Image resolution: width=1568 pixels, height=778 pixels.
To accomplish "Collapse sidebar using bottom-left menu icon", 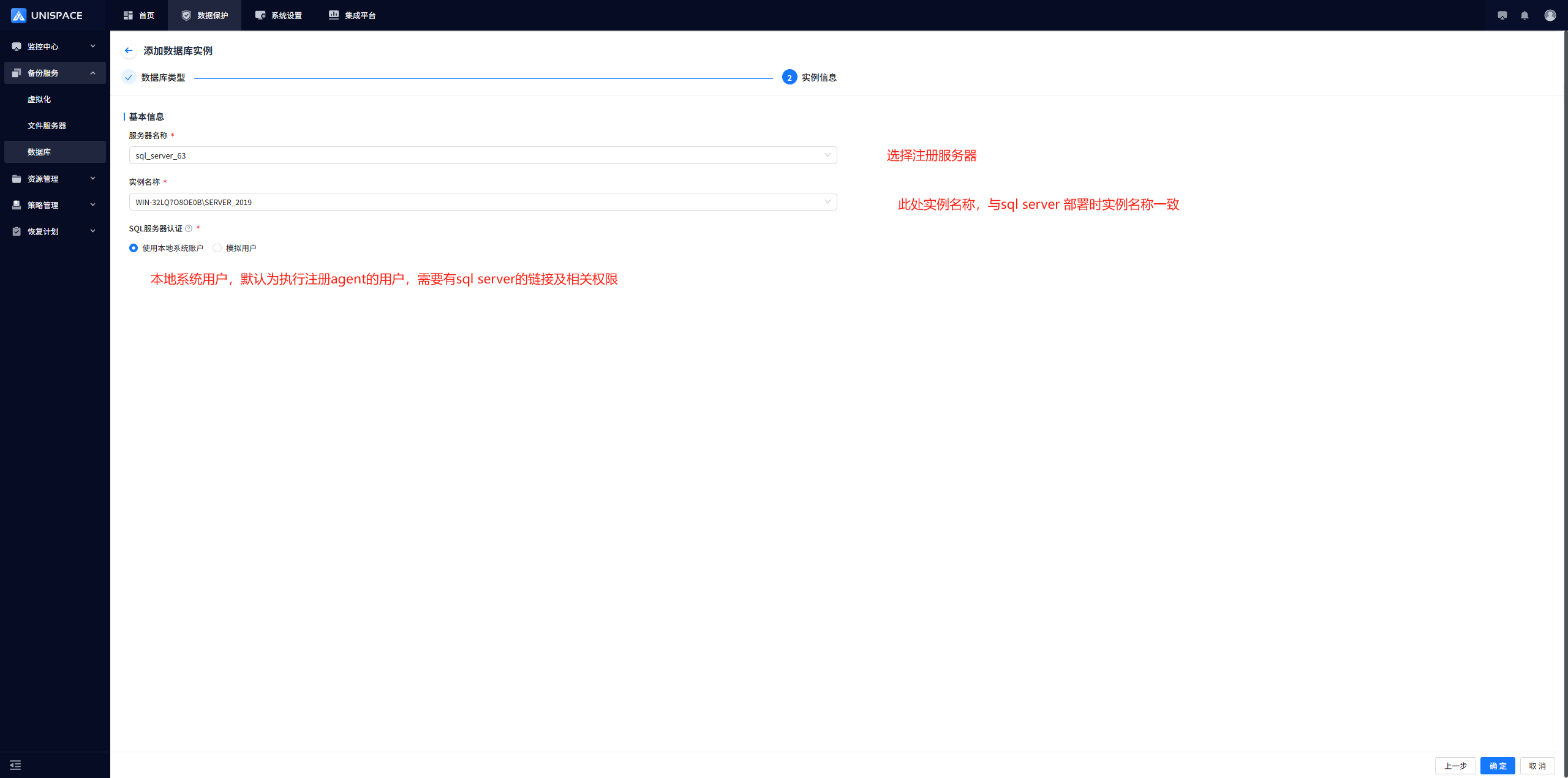I will point(15,765).
